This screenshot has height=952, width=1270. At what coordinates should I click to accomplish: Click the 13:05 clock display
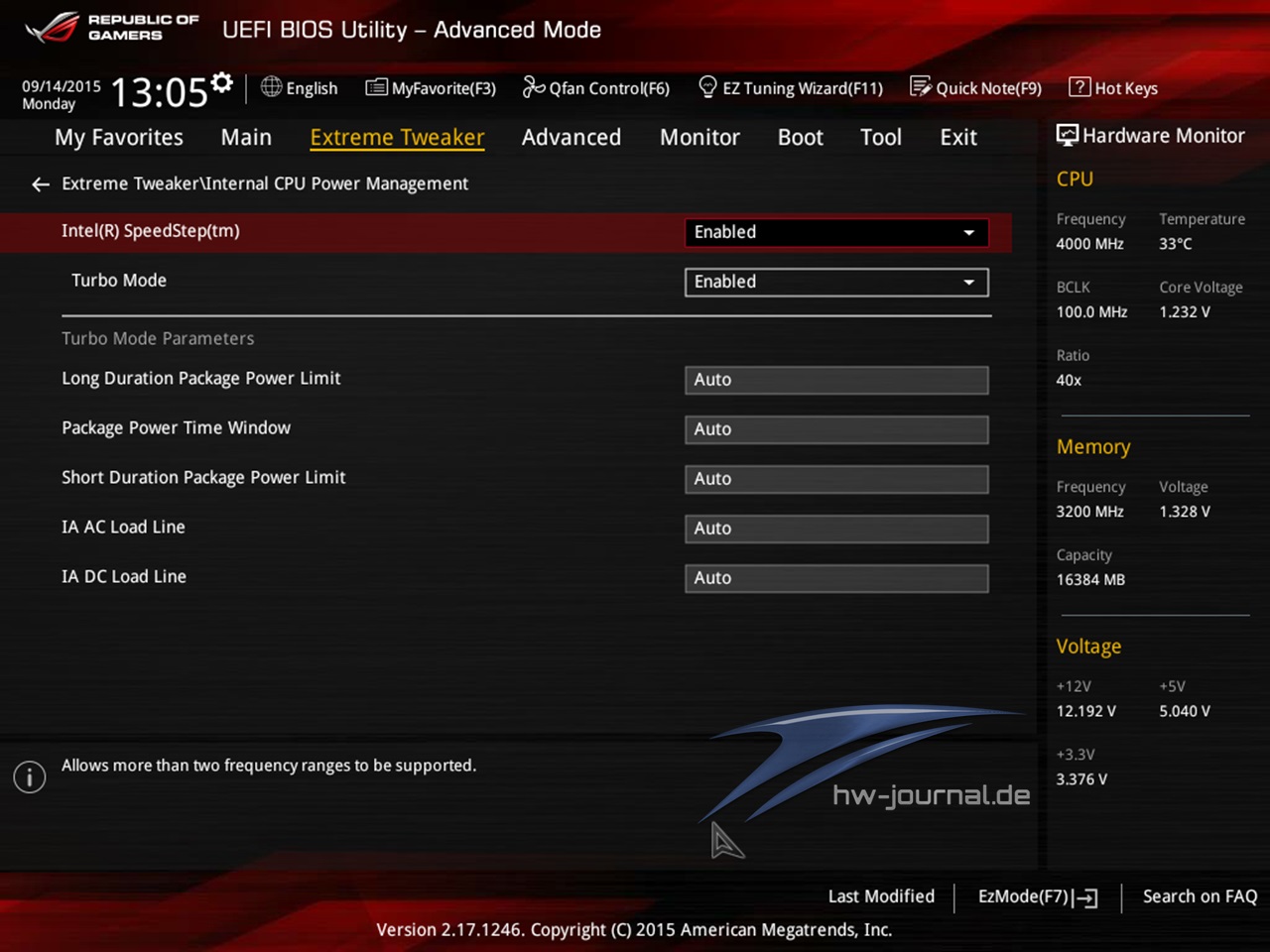click(x=159, y=93)
